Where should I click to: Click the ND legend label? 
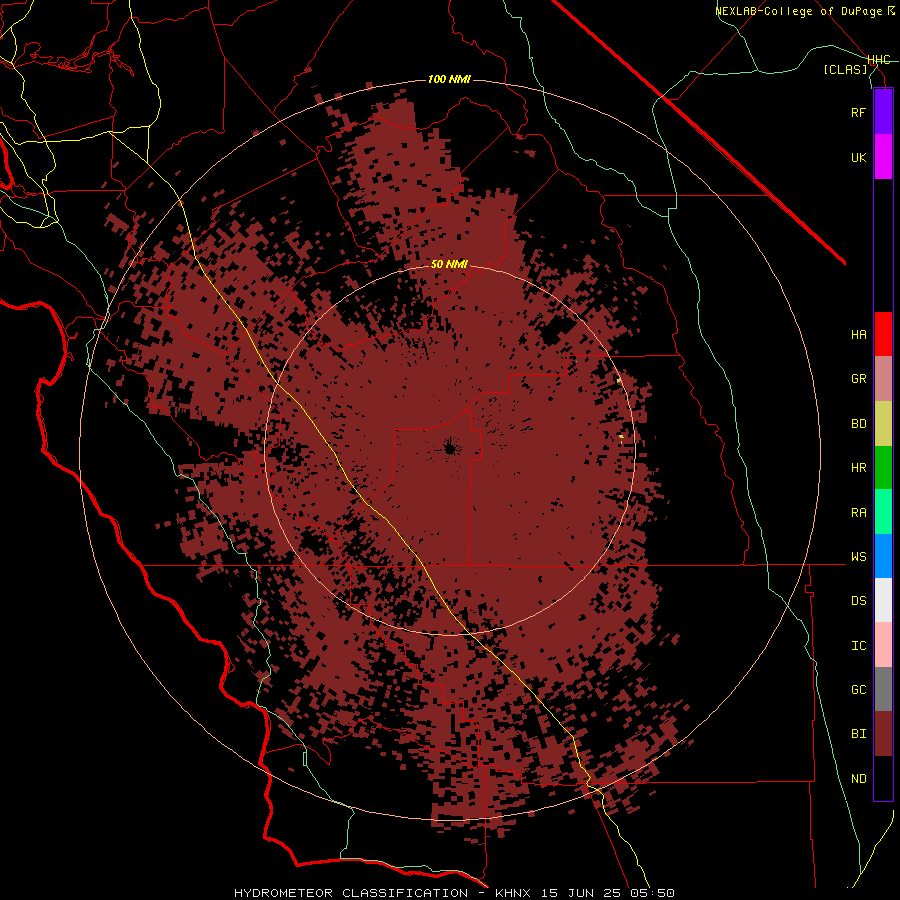point(858,779)
